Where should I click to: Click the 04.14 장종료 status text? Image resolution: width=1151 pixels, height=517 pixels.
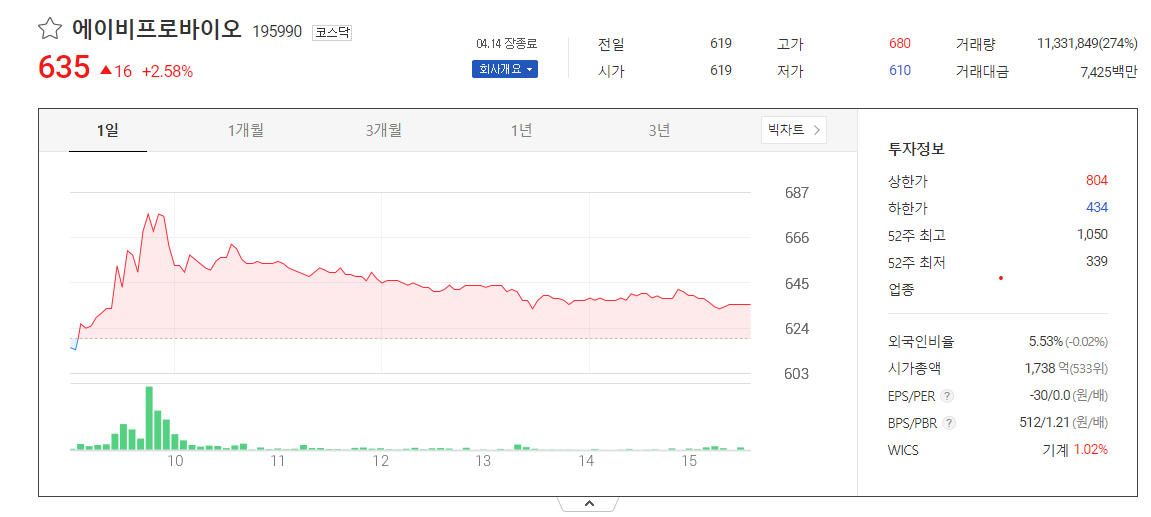click(506, 43)
